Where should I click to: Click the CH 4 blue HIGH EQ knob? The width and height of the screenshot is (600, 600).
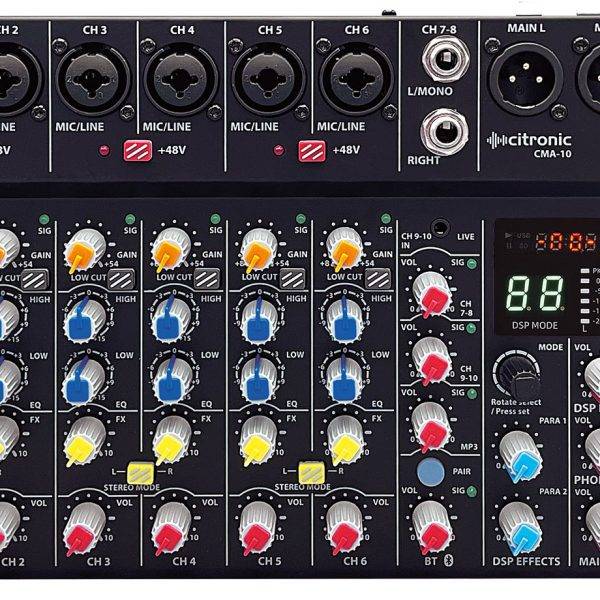coord(171,321)
